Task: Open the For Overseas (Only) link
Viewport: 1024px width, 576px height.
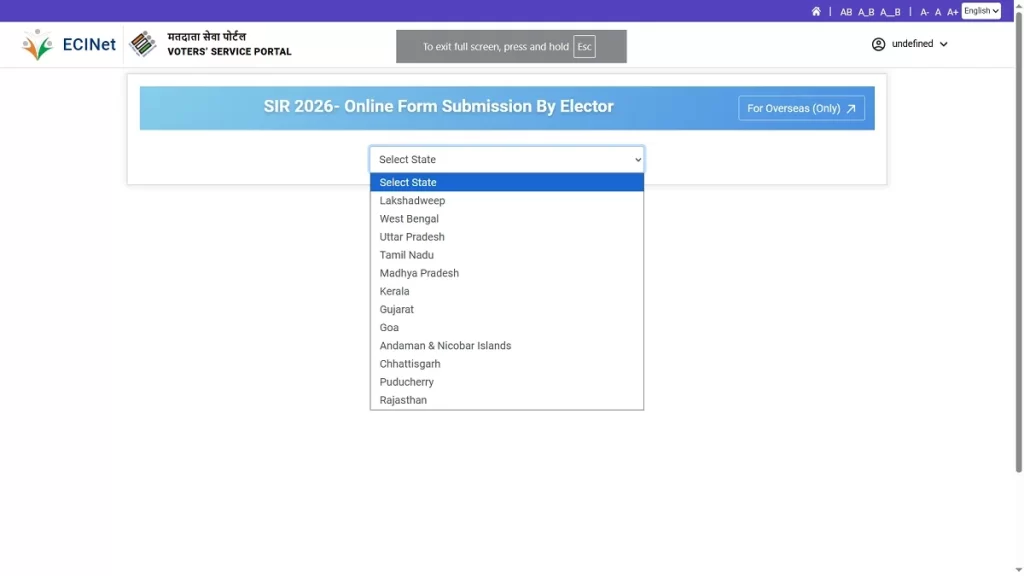Action: click(x=801, y=108)
